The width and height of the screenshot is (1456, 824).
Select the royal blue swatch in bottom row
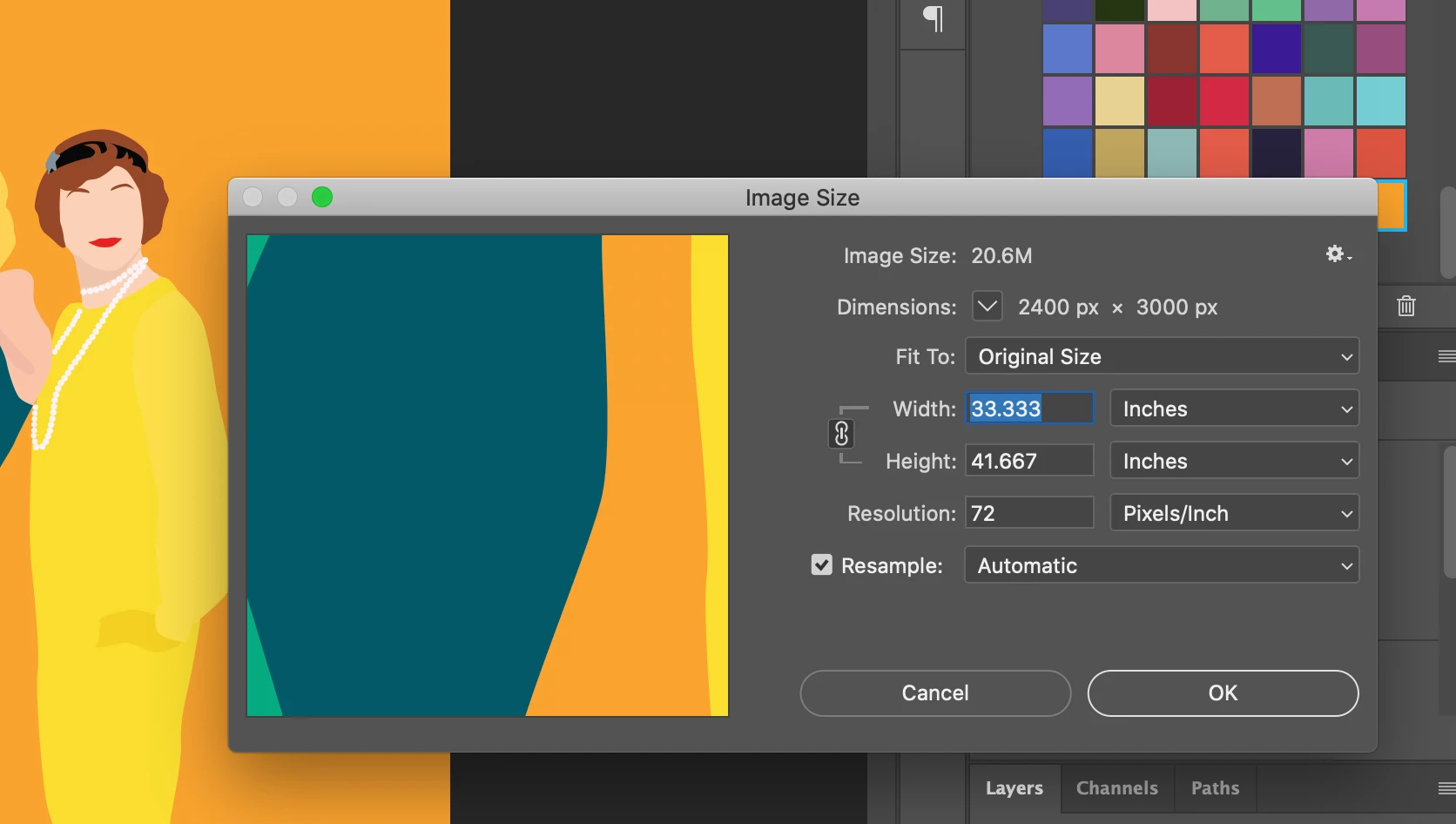point(1068,153)
